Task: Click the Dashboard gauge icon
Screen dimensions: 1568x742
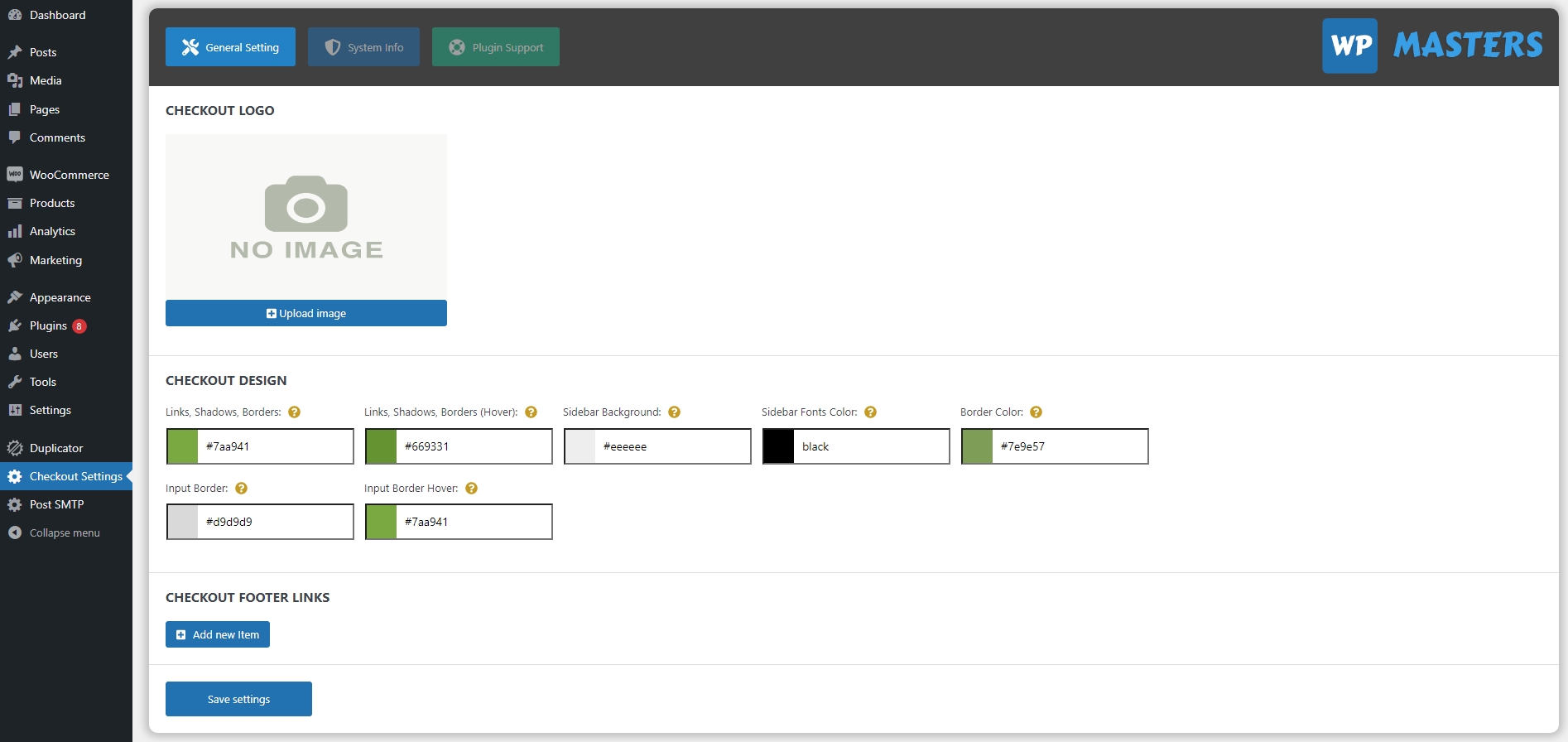Action: click(15, 15)
